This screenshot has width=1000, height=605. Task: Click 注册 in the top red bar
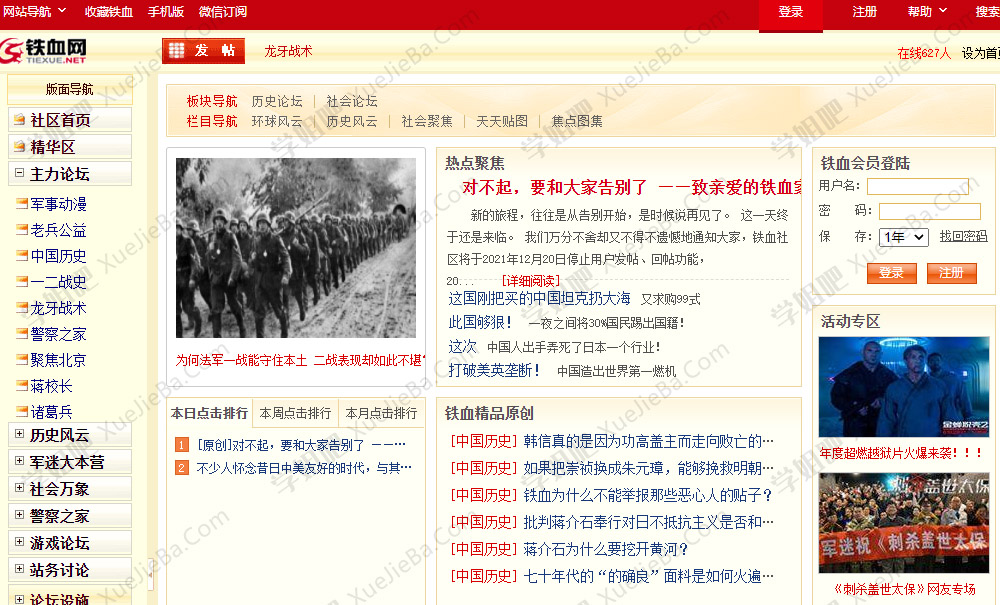coord(864,11)
